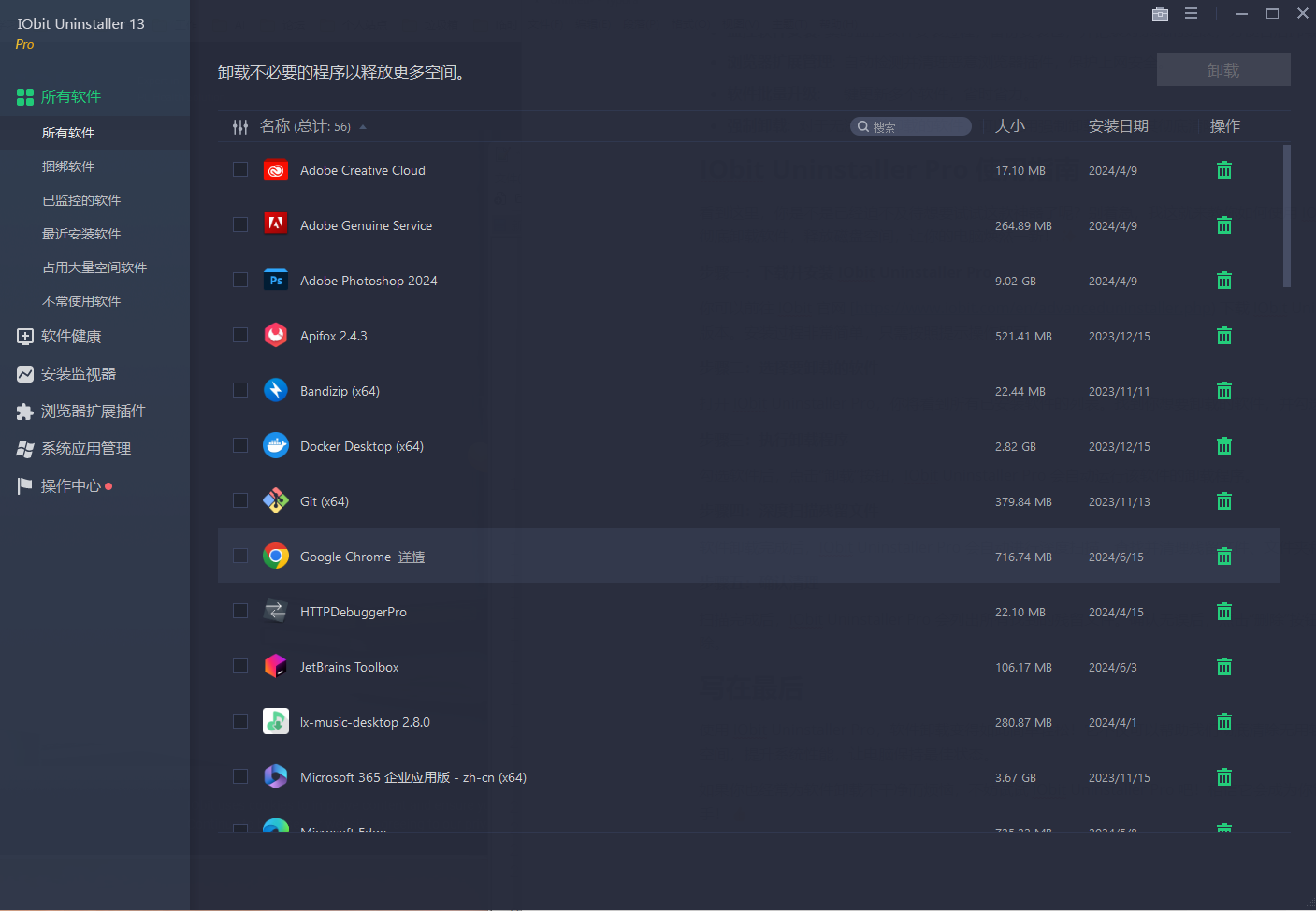Click the Adobe Photoshop 2024 app icon

276,281
